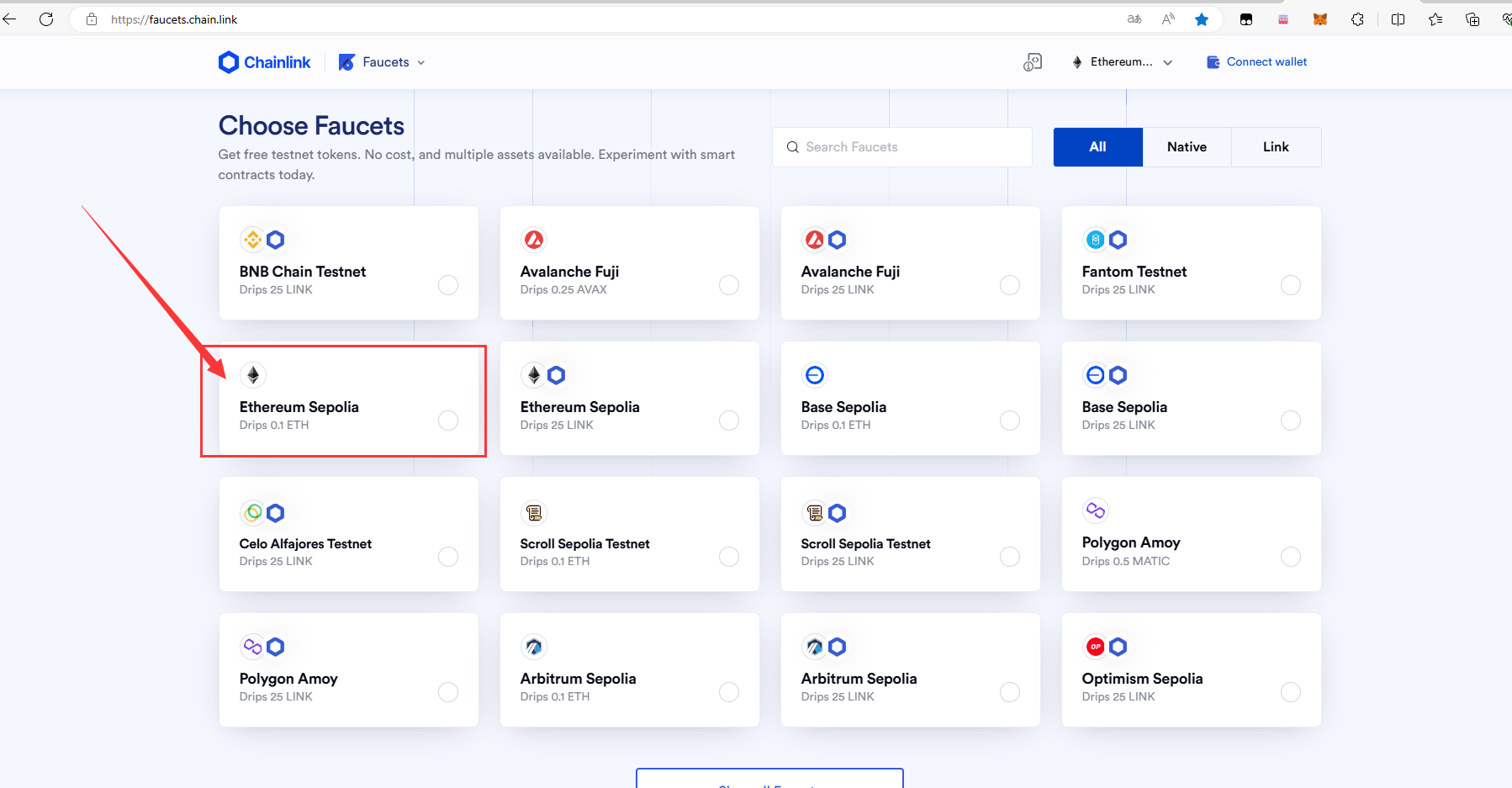Filter faucets by the Link tab

[x=1276, y=147]
